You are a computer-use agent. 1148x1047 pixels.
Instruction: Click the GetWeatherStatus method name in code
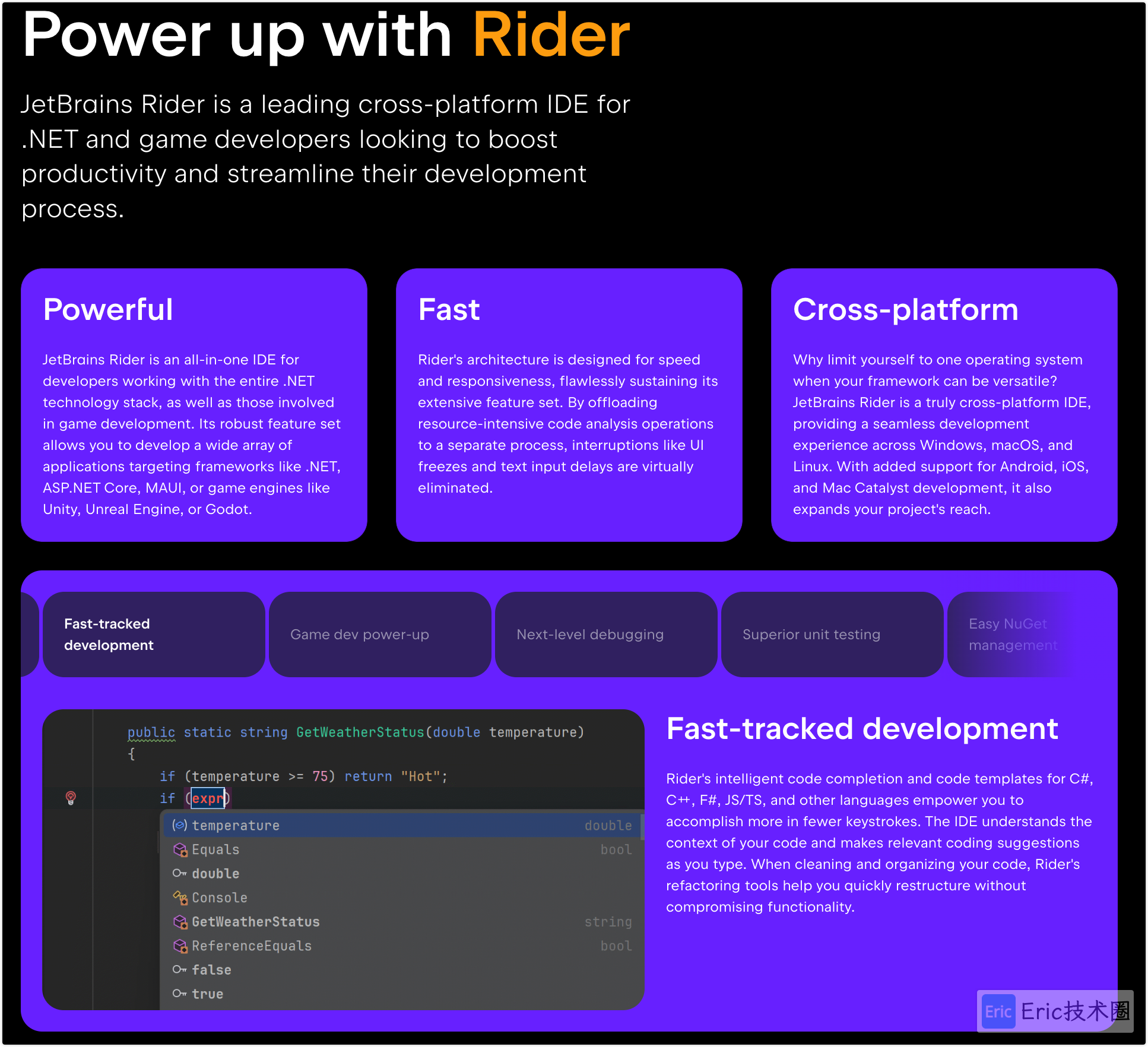(360, 732)
